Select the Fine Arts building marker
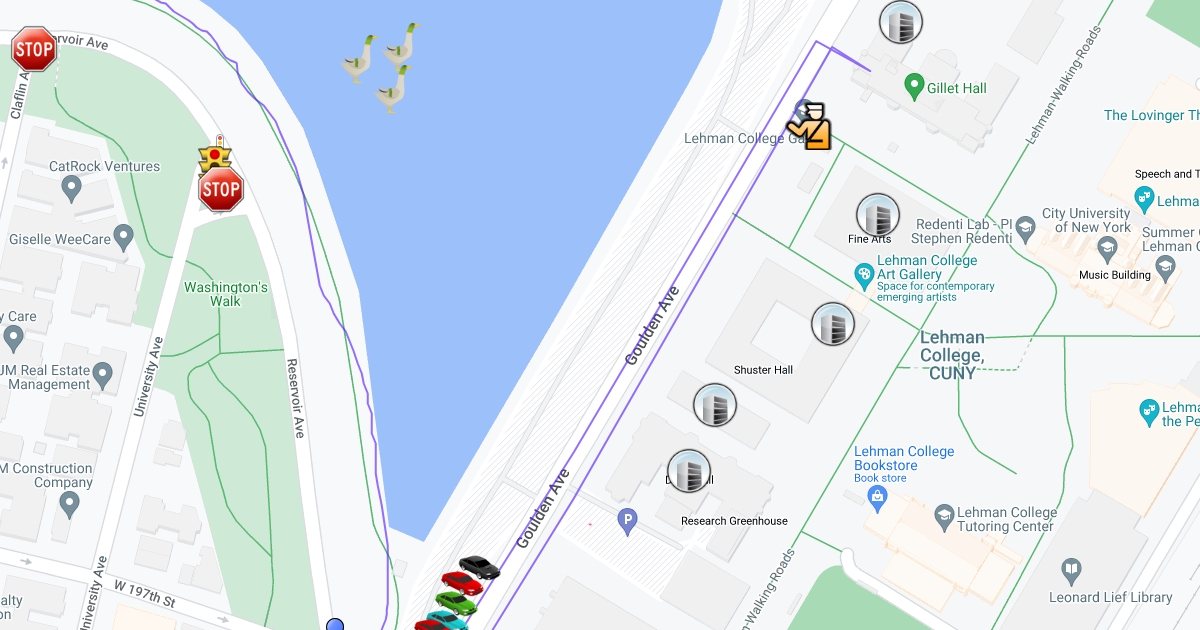Viewport: 1200px width, 630px height. click(x=878, y=216)
